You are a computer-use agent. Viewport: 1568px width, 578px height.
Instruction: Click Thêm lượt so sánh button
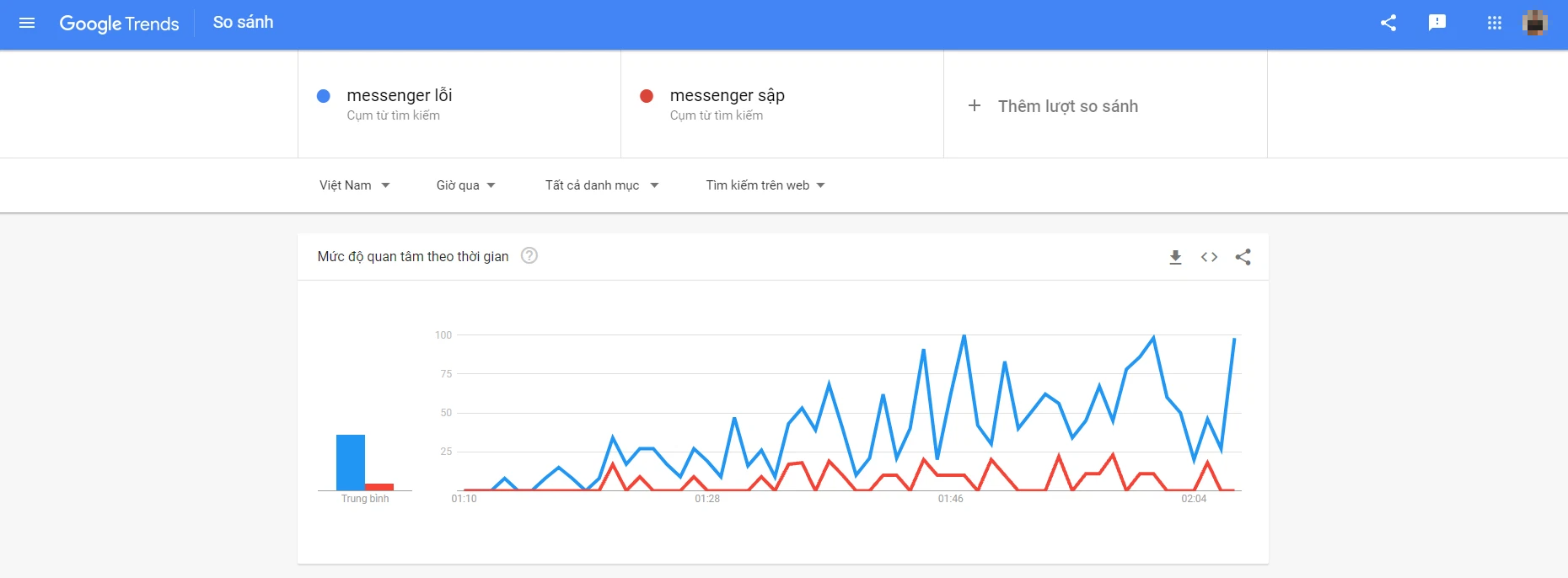click(x=1067, y=106)
